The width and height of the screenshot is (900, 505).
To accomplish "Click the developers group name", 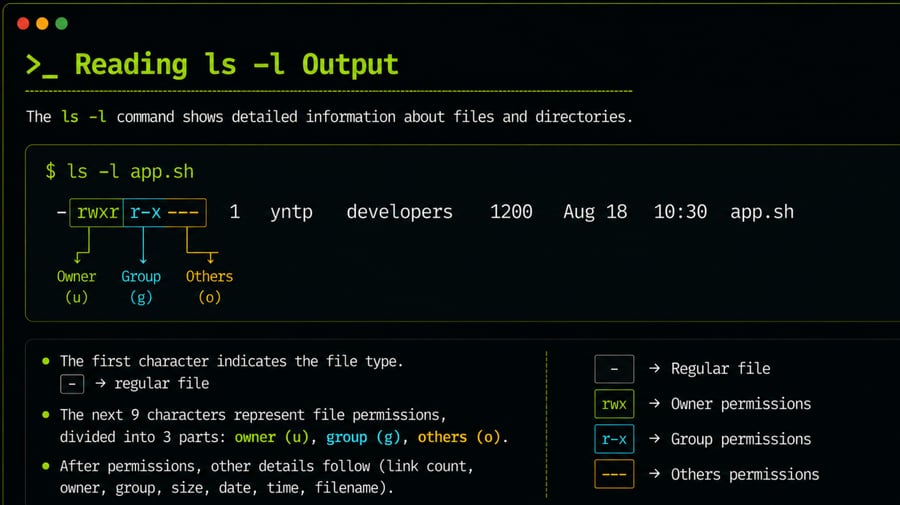I will [399, 212].
